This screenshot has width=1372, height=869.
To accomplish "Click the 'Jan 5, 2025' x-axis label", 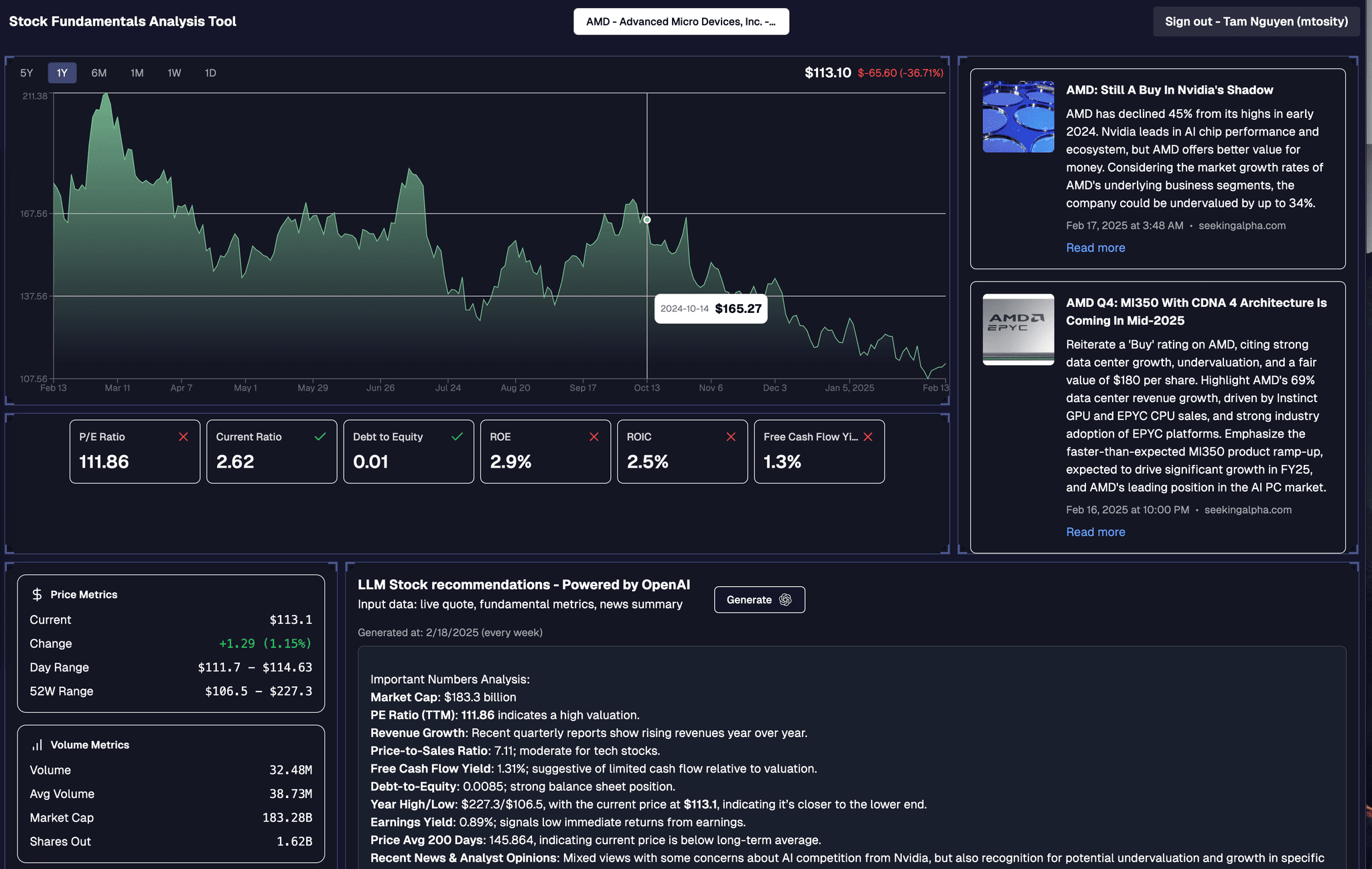I will pos(849,388).
